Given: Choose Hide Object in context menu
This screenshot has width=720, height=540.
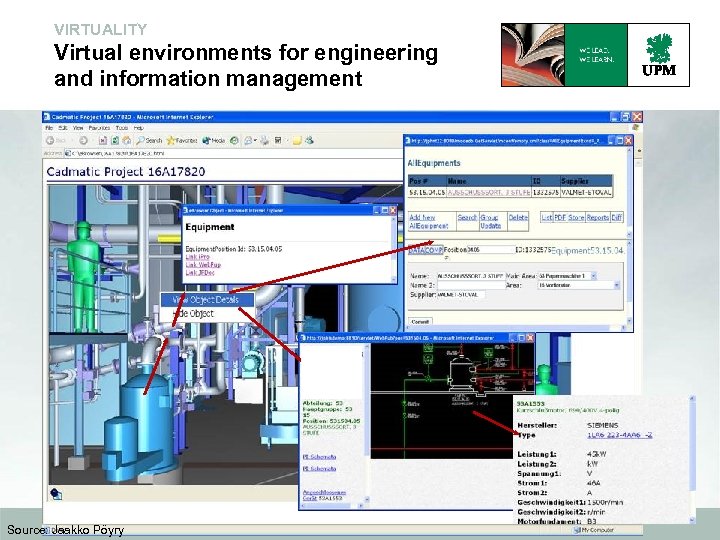Looking at the screenshot, I should 207,314.
